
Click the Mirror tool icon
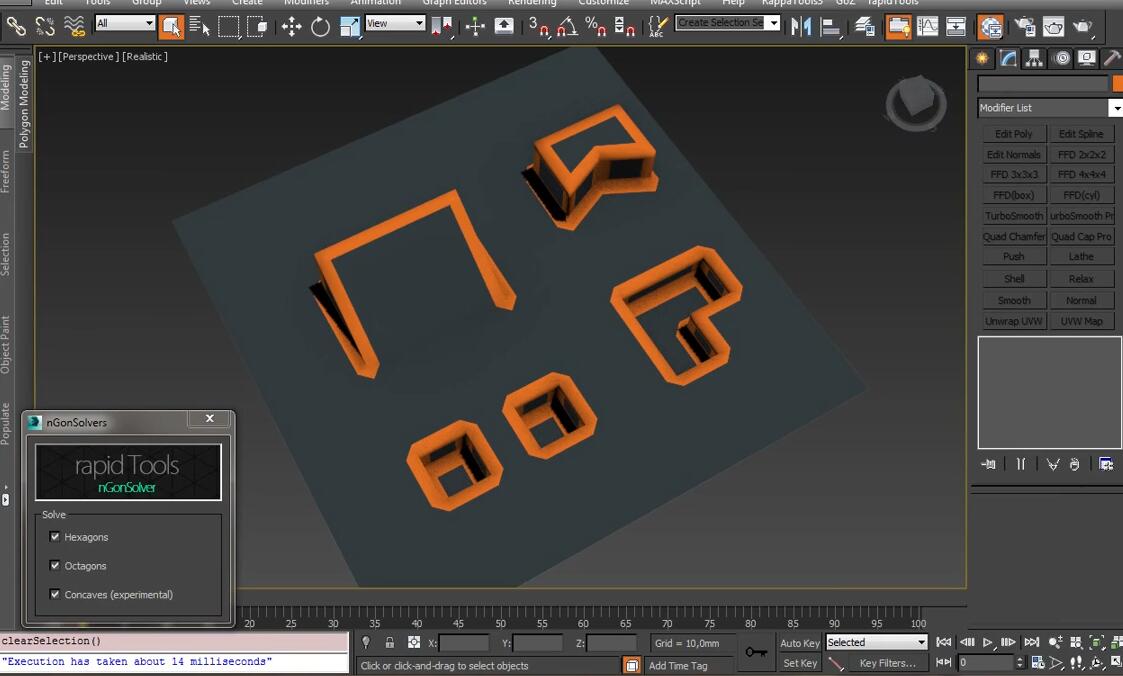[801, 27]
